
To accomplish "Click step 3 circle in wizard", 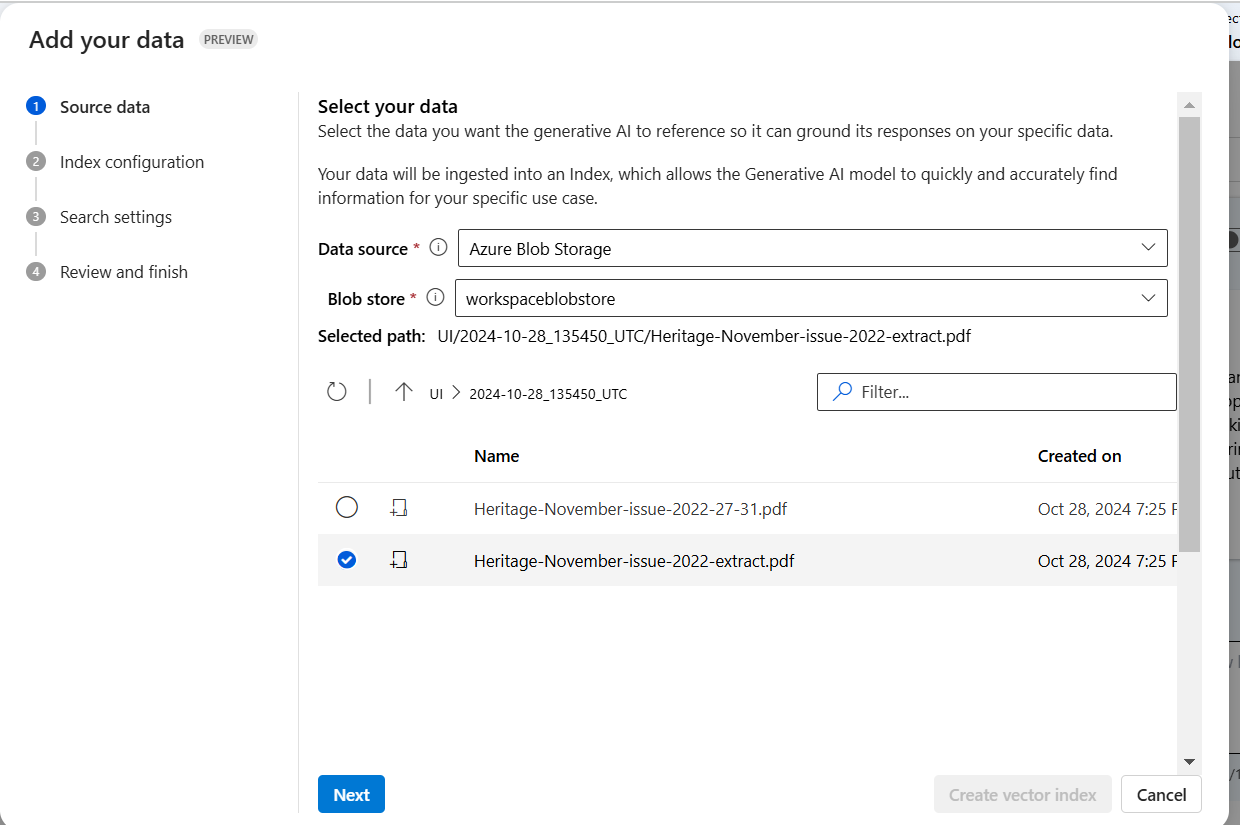I will tap(36, 217).
